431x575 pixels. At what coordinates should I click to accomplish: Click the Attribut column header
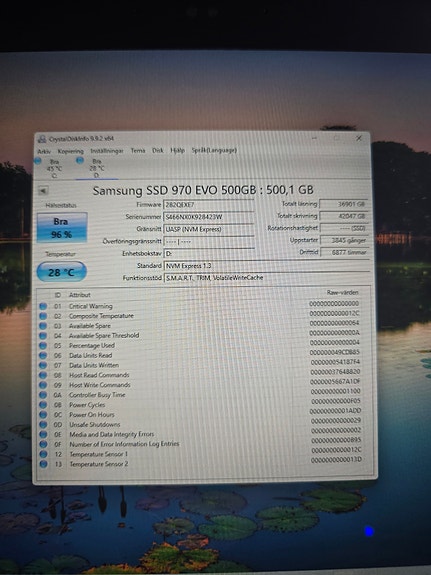(80, 295)
